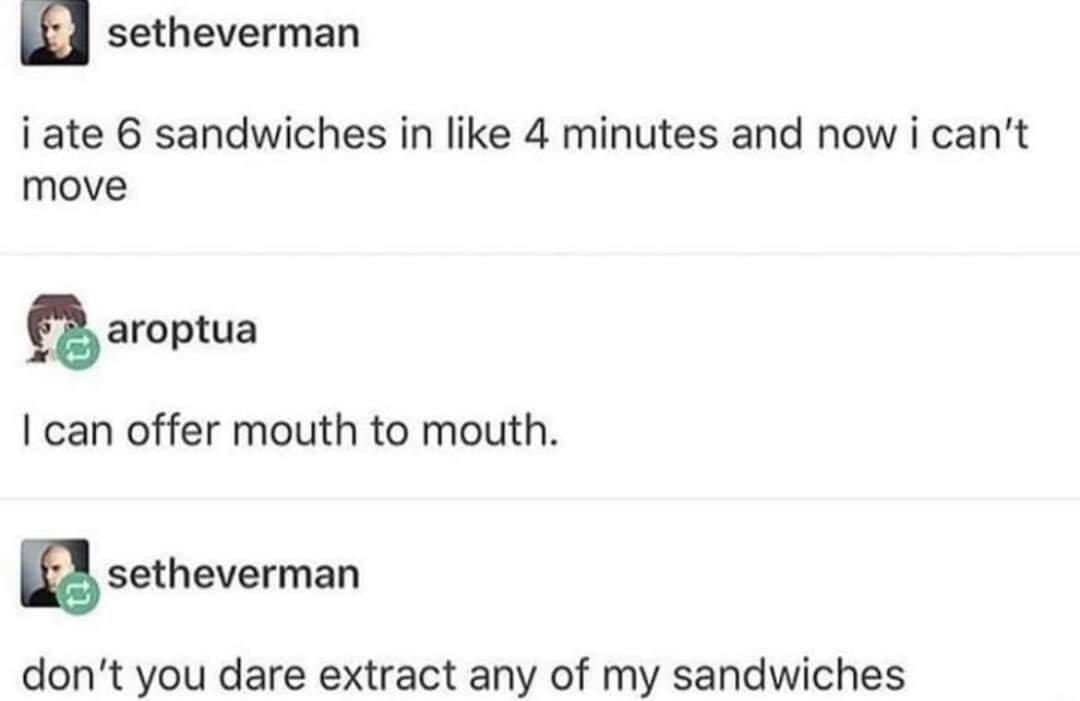This screenshot has height=701, width=1080.
Task: Click the setheverman username in the last reply
Action: [x=232, y=574]
